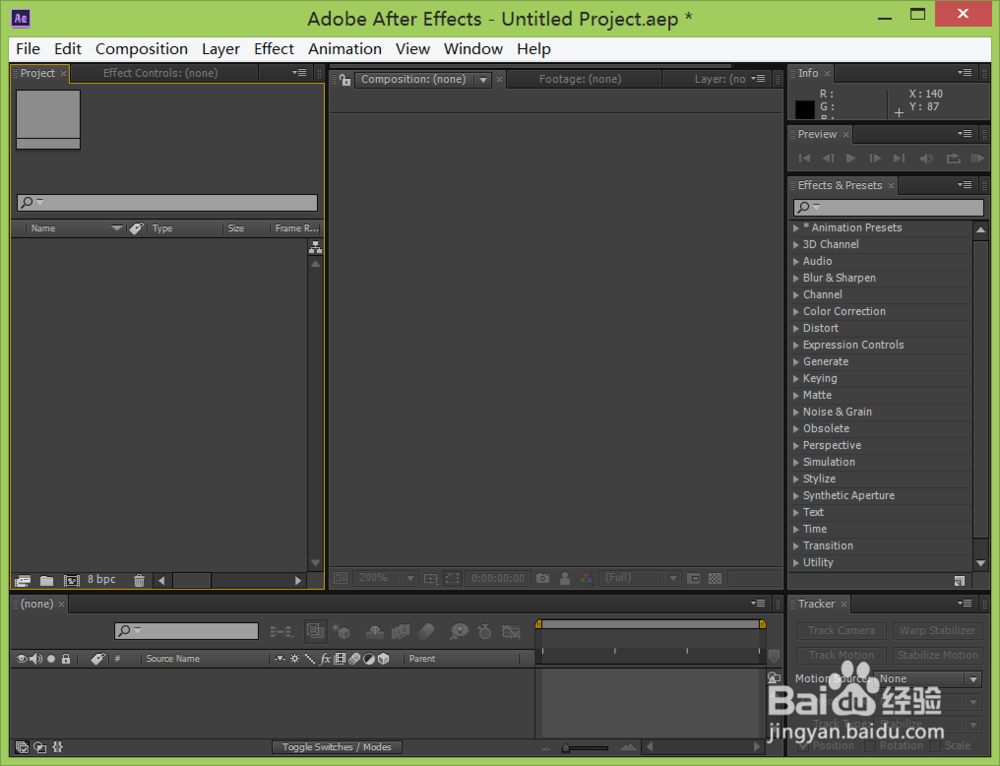
Task: Toggle audio mute speaker in Preview panel
Action: (x=926, y=158)
